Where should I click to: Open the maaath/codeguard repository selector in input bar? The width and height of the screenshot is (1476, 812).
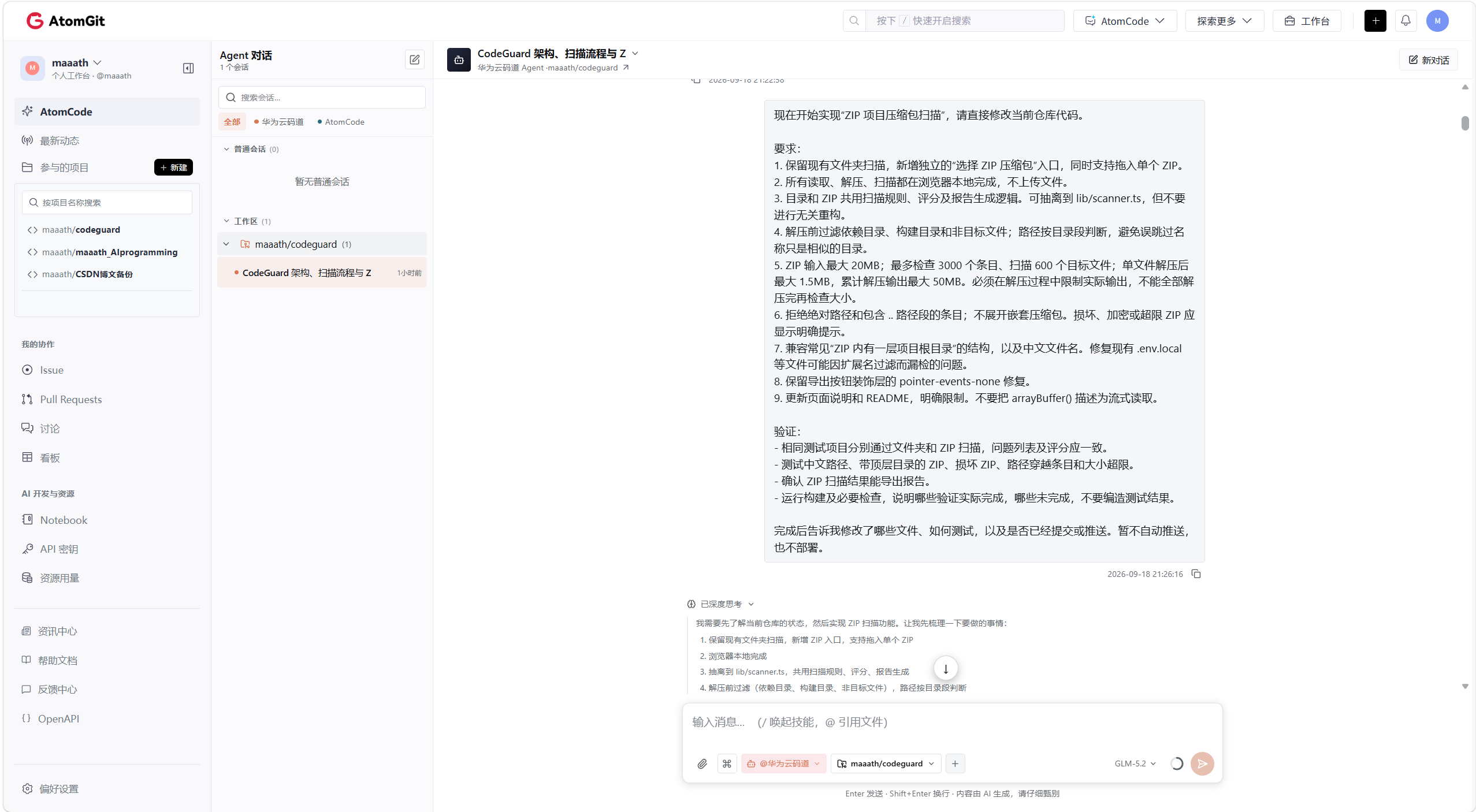(886, 763)
